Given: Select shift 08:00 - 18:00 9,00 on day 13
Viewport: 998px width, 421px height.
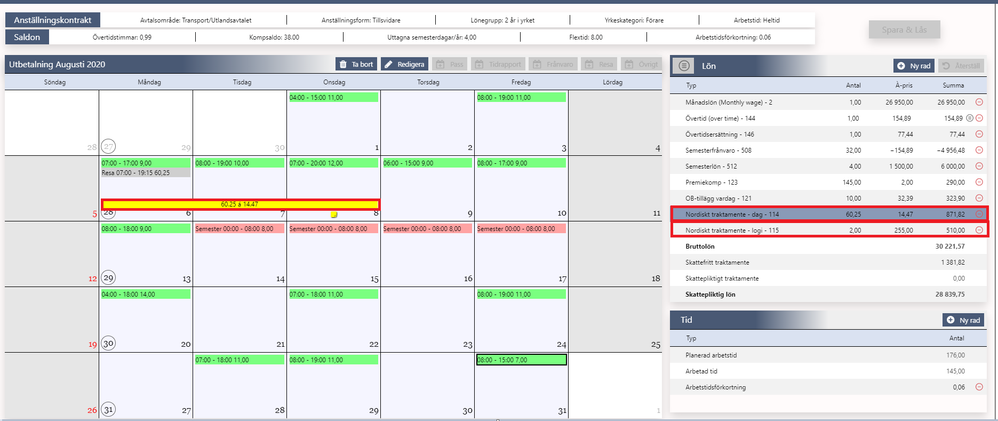Looking at the screenshot, I should (x=146, y=229).
